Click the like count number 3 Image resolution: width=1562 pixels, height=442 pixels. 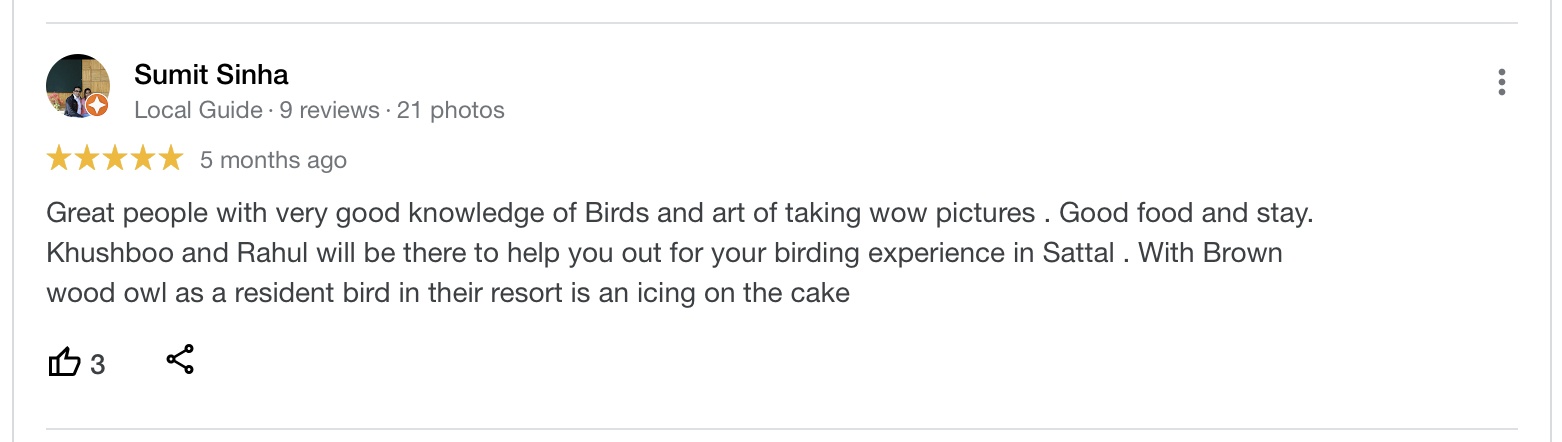pos(97,365)
